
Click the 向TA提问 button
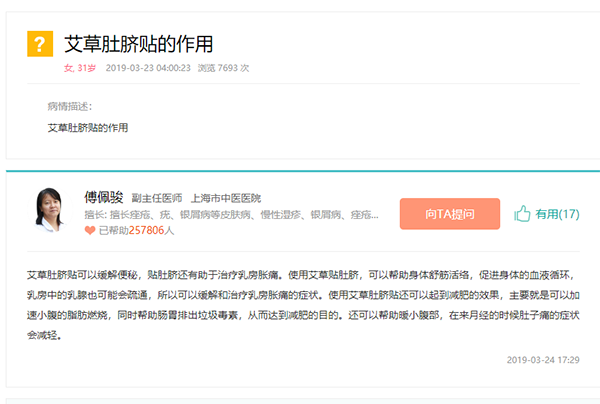[450, 214]
